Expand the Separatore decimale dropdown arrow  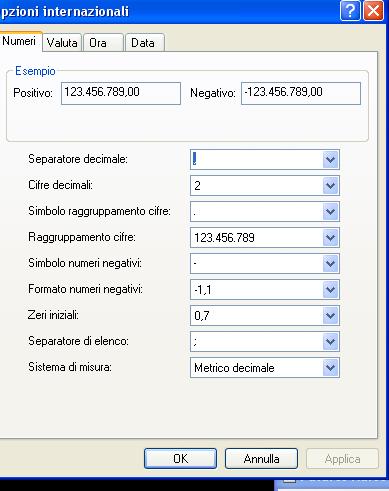pyautogui.click(x=330, y=159)
